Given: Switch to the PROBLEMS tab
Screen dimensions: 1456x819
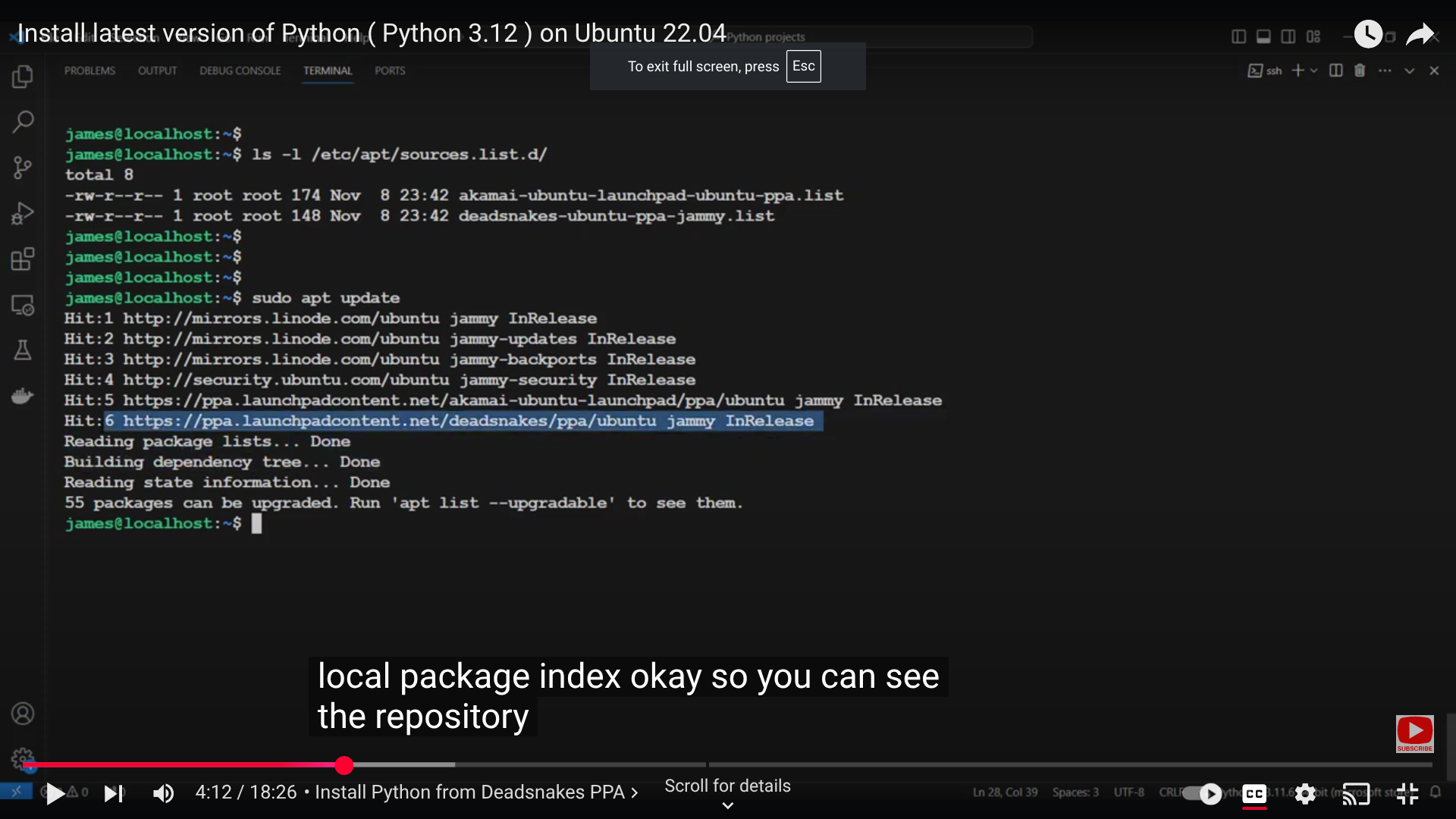Looking at the screenshot, I should (89, 71).
